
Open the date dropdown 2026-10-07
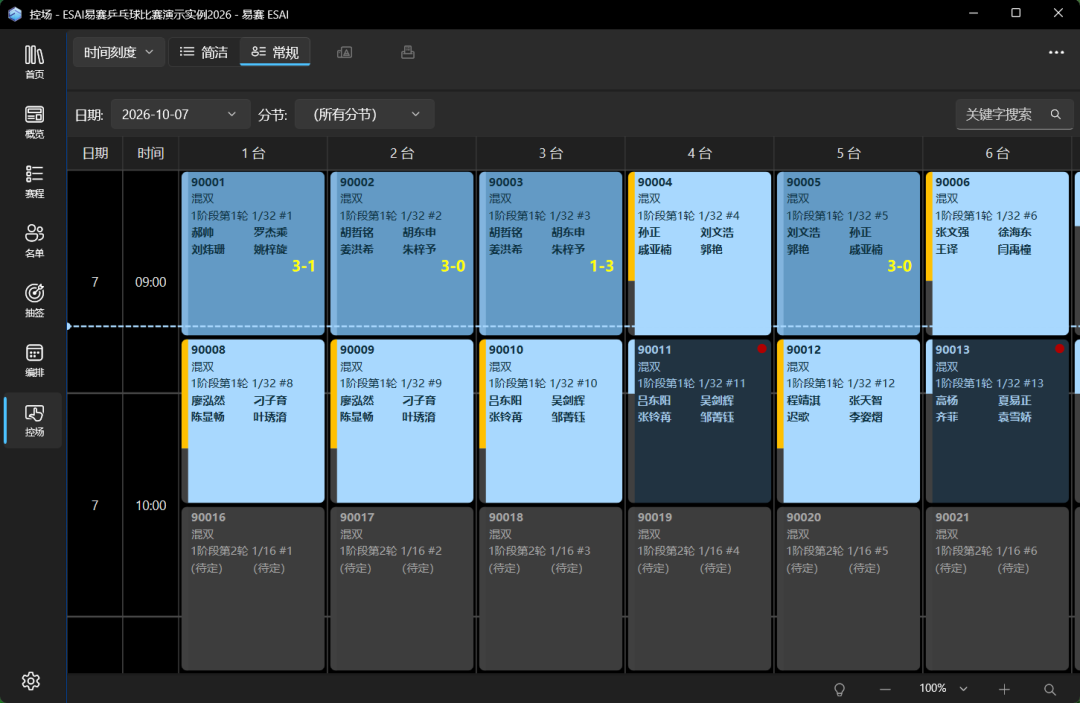coord(179,114)
